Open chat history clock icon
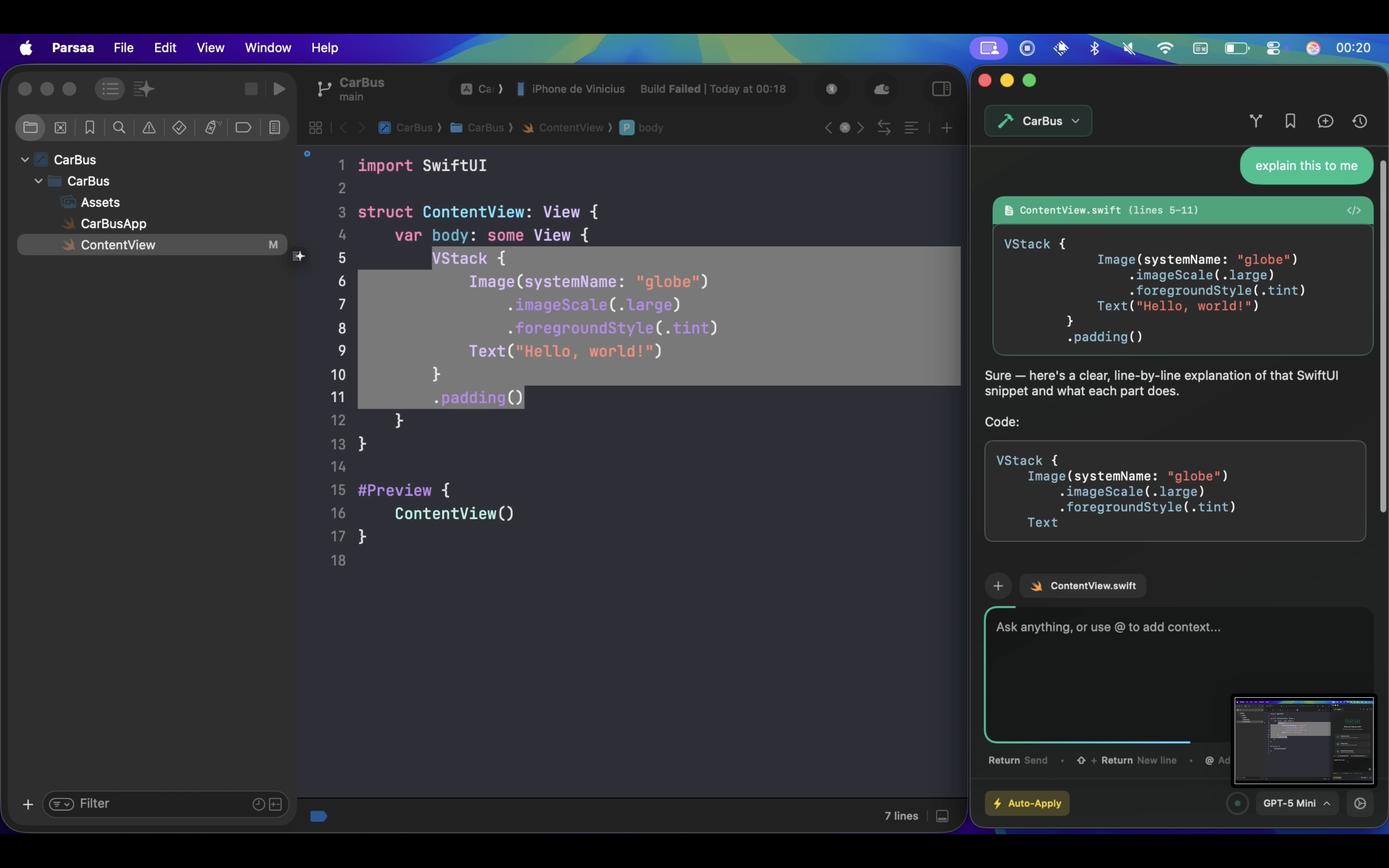This screenshot has height=868, width=1389. click(1360, 121)
